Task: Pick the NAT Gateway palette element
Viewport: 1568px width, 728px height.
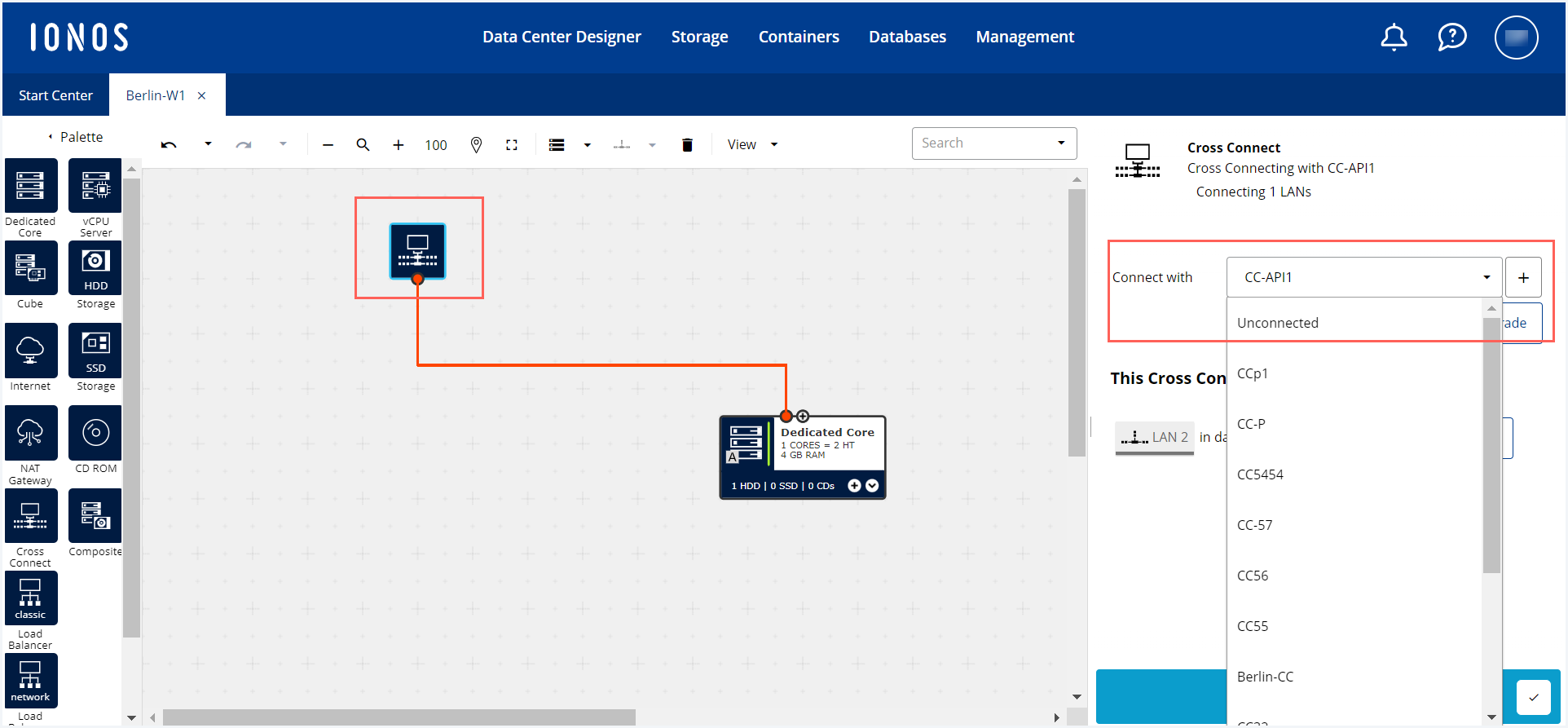Action: coord(31,433)
